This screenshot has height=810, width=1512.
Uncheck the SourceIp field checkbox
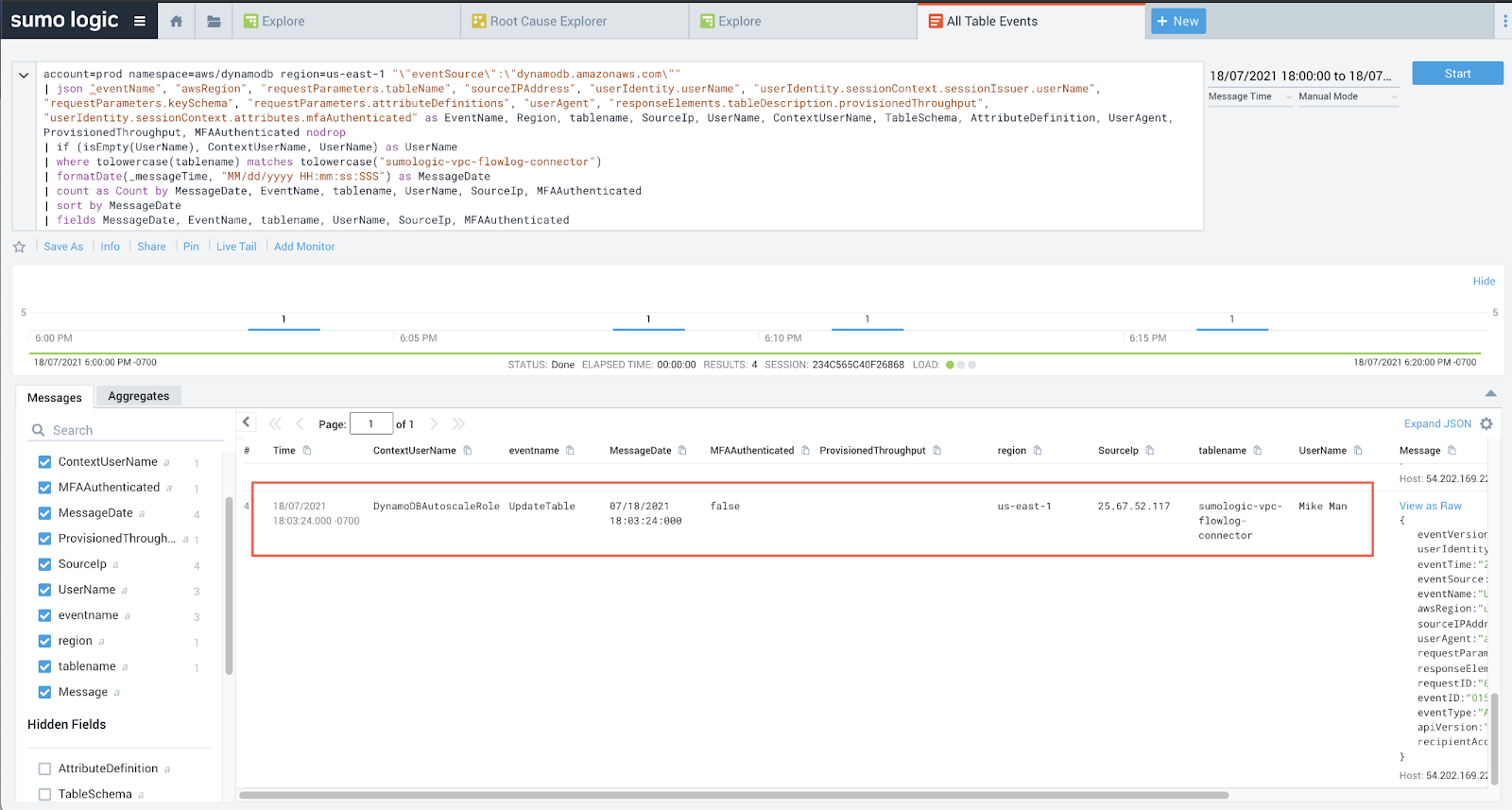[x=44, y=564]
